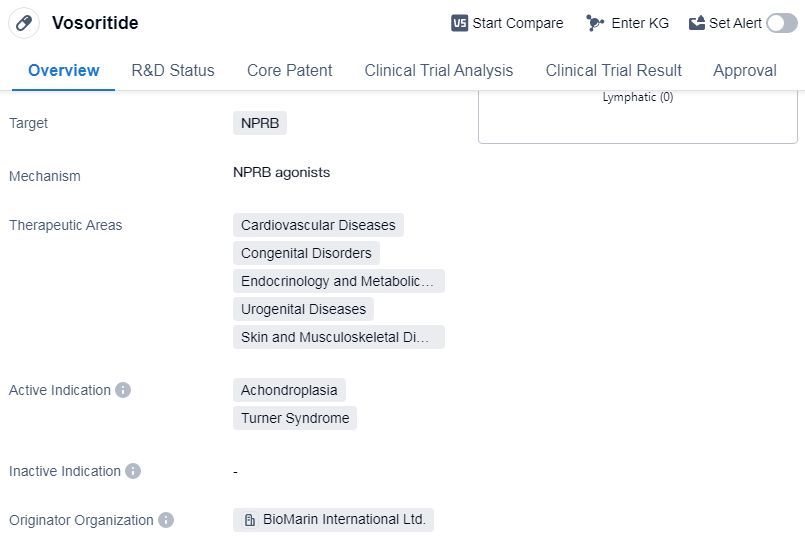Click the BioMarin organization building icon
This screenshot has width=805, height=555.
point(249,520)
